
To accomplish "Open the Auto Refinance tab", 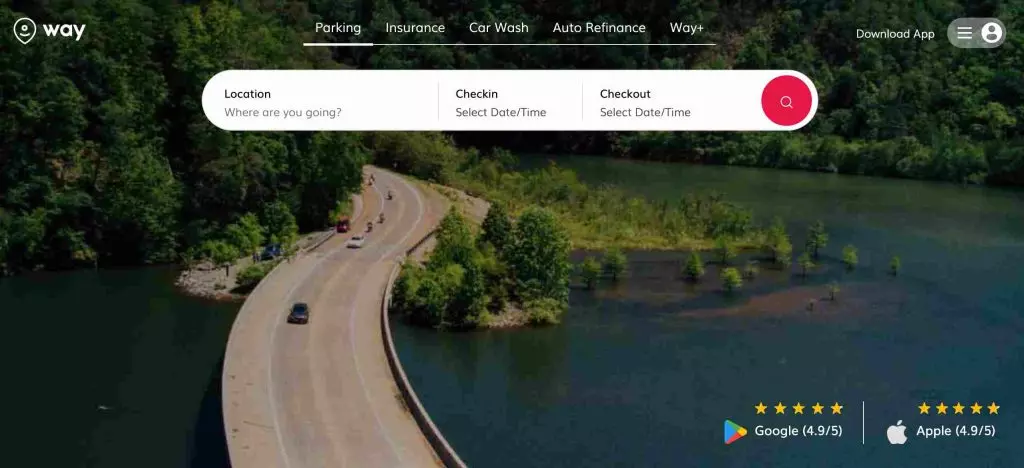I will click(599, 28).
